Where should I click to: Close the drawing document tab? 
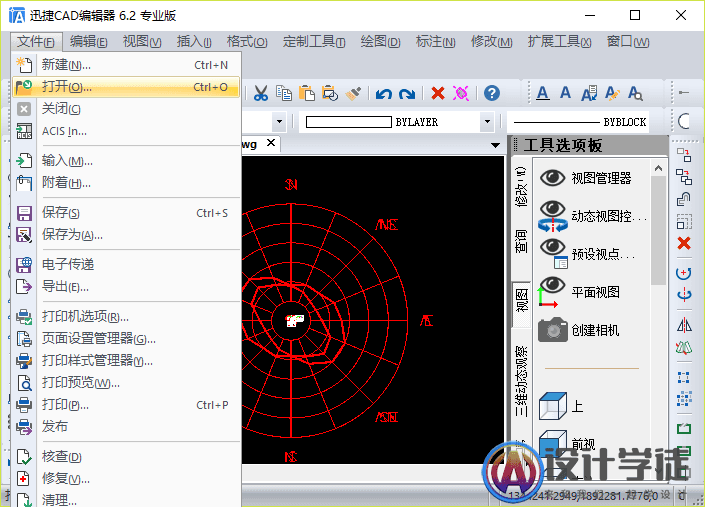(271, 143)
